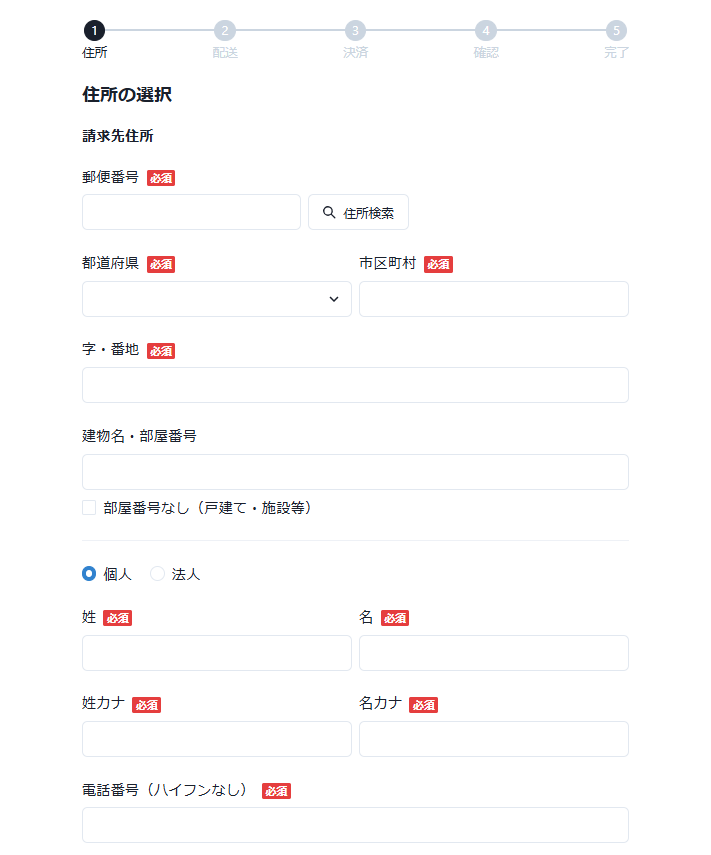Open the 都道府県 dropdown
Viewport: 711px width, 855px height.
[x=216, y=299]
